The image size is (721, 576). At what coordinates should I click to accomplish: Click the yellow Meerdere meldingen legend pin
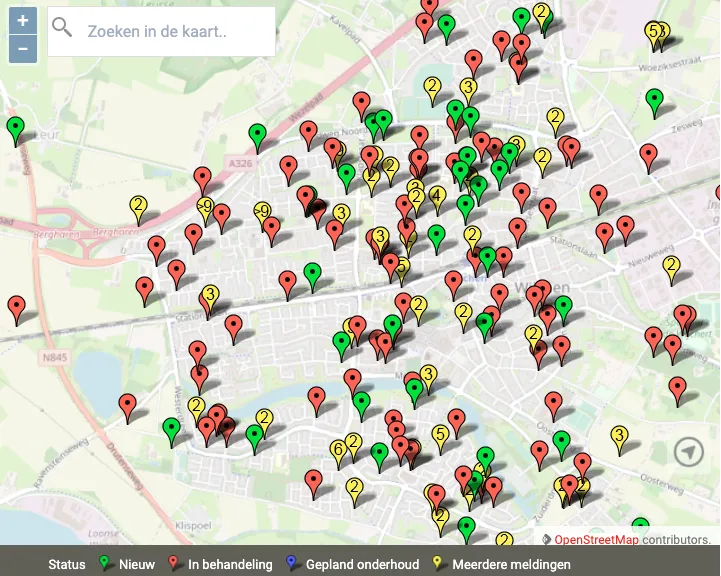tap(438, 564)
